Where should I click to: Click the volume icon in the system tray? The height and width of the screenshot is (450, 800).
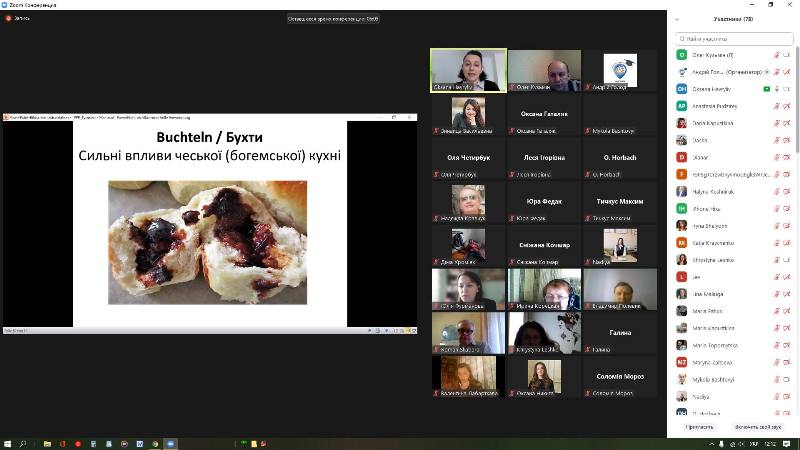[x=742, y=444]
